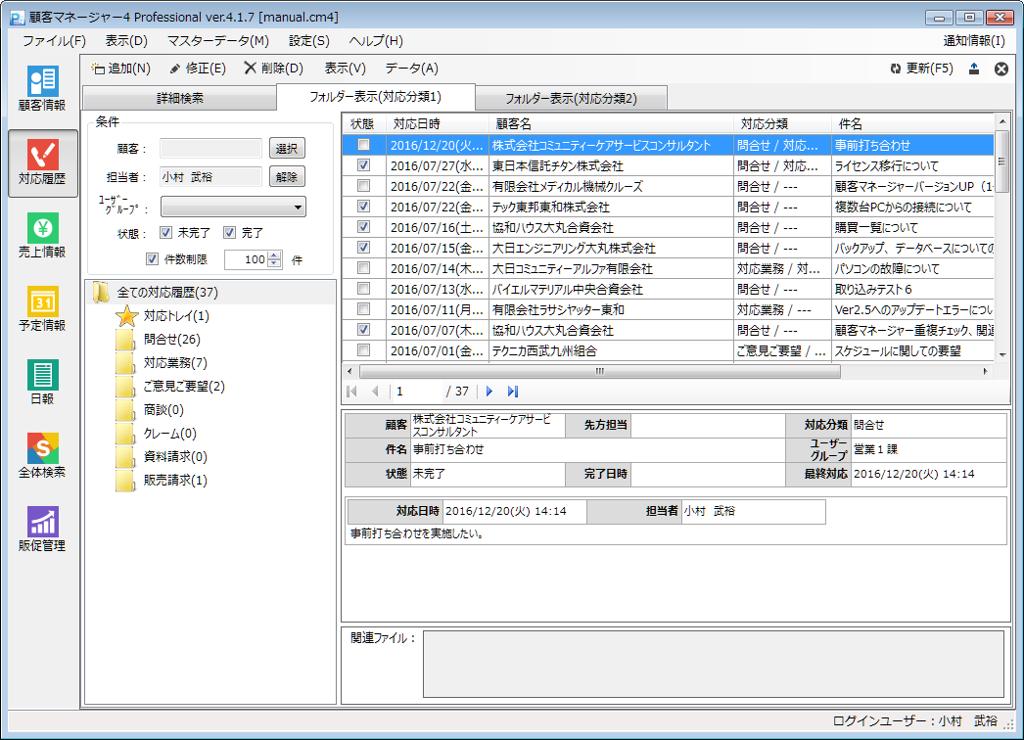Screen dimensions: 1024x740
Task: Open the 設定(S) menu
Action: point(309,41)
